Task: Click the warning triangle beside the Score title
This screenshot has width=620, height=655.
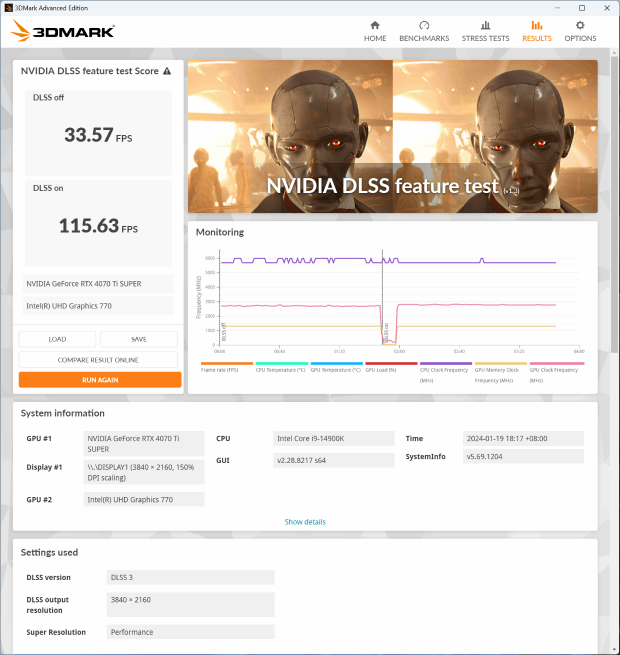Action: coord(167,71)
